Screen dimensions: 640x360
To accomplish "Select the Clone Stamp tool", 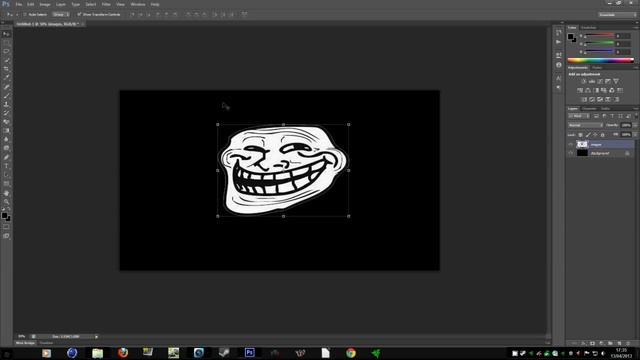I will pyautogui.click(x=6, y=104).
